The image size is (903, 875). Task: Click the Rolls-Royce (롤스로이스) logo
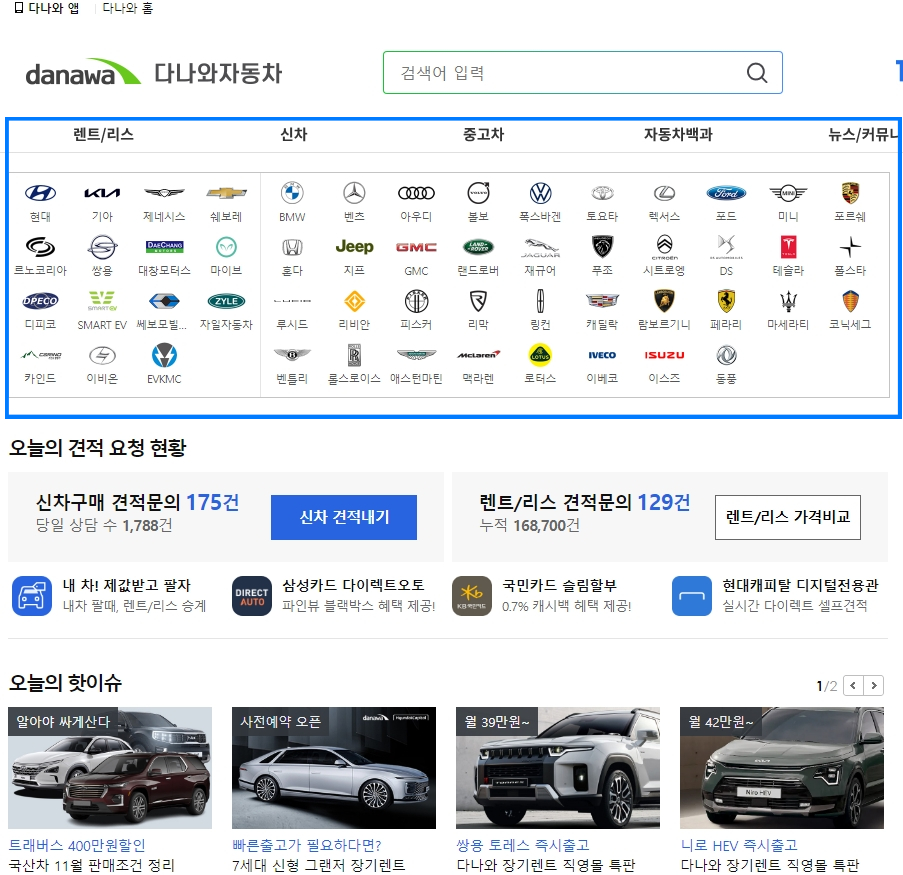[x=354, y=355]
